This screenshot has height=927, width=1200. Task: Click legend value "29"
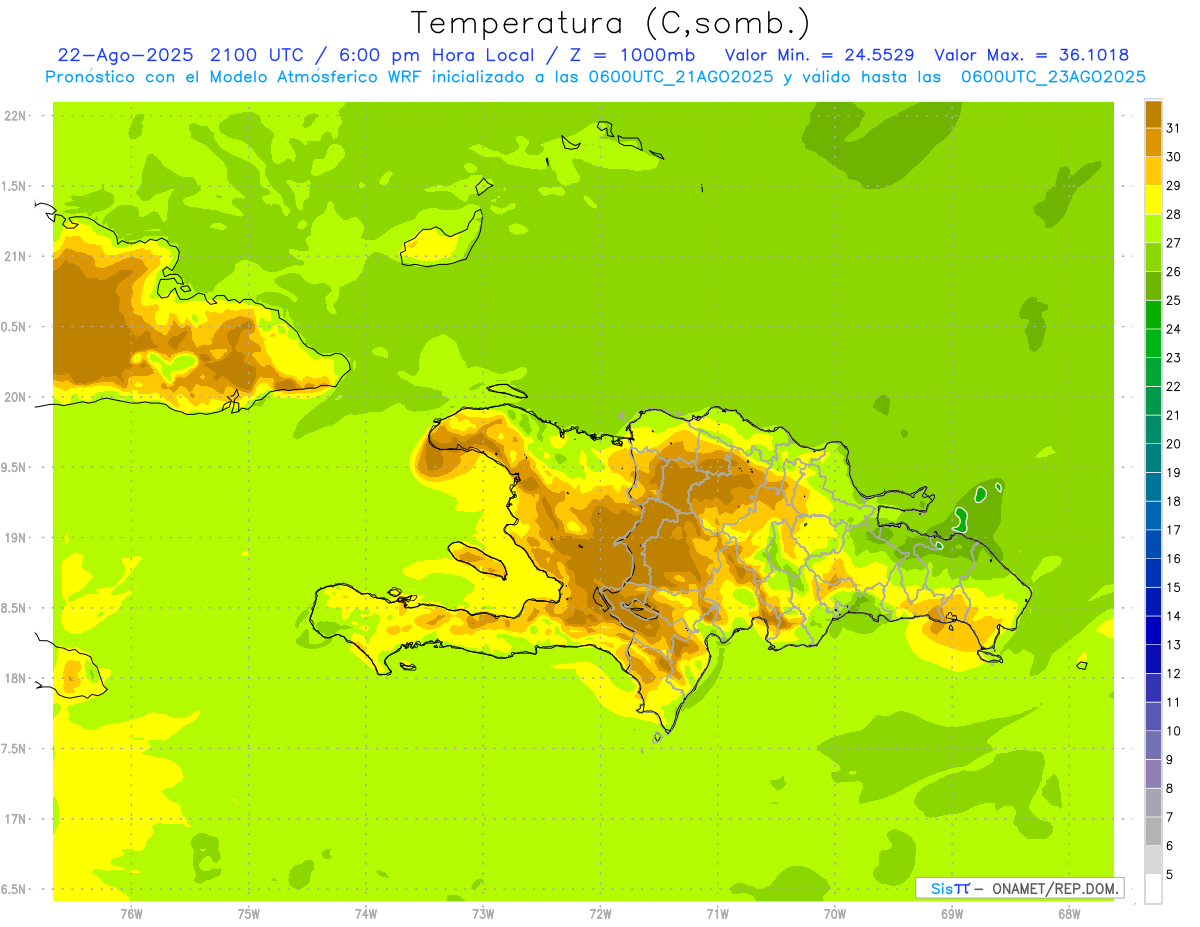click(x=1174, y=186)
